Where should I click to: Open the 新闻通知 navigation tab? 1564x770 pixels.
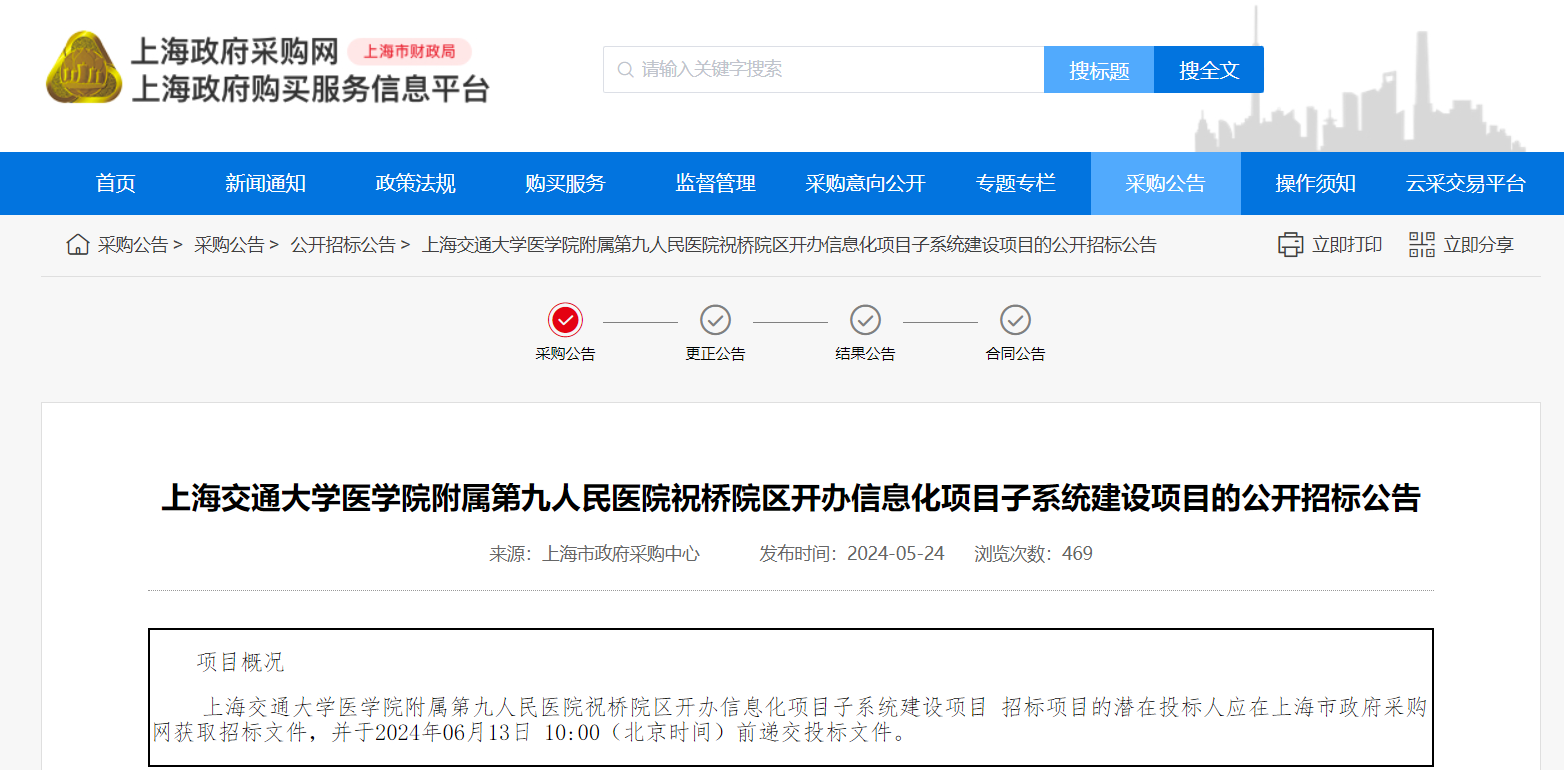pos(265,183)
